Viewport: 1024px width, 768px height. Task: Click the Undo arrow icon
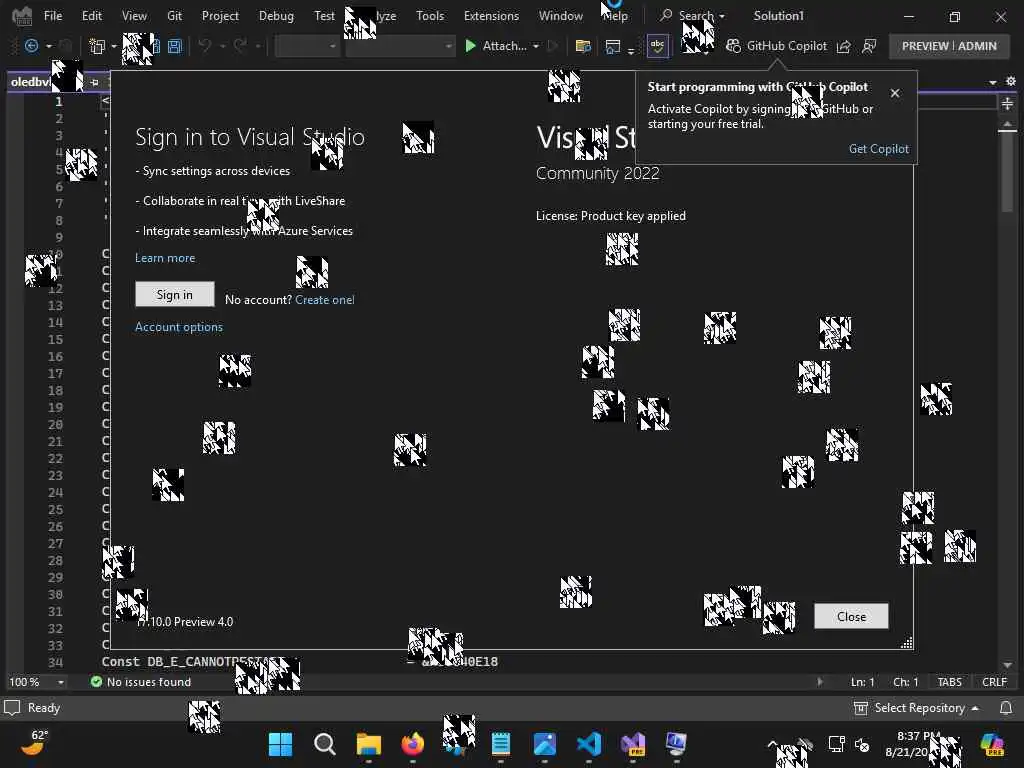[204, 46]
